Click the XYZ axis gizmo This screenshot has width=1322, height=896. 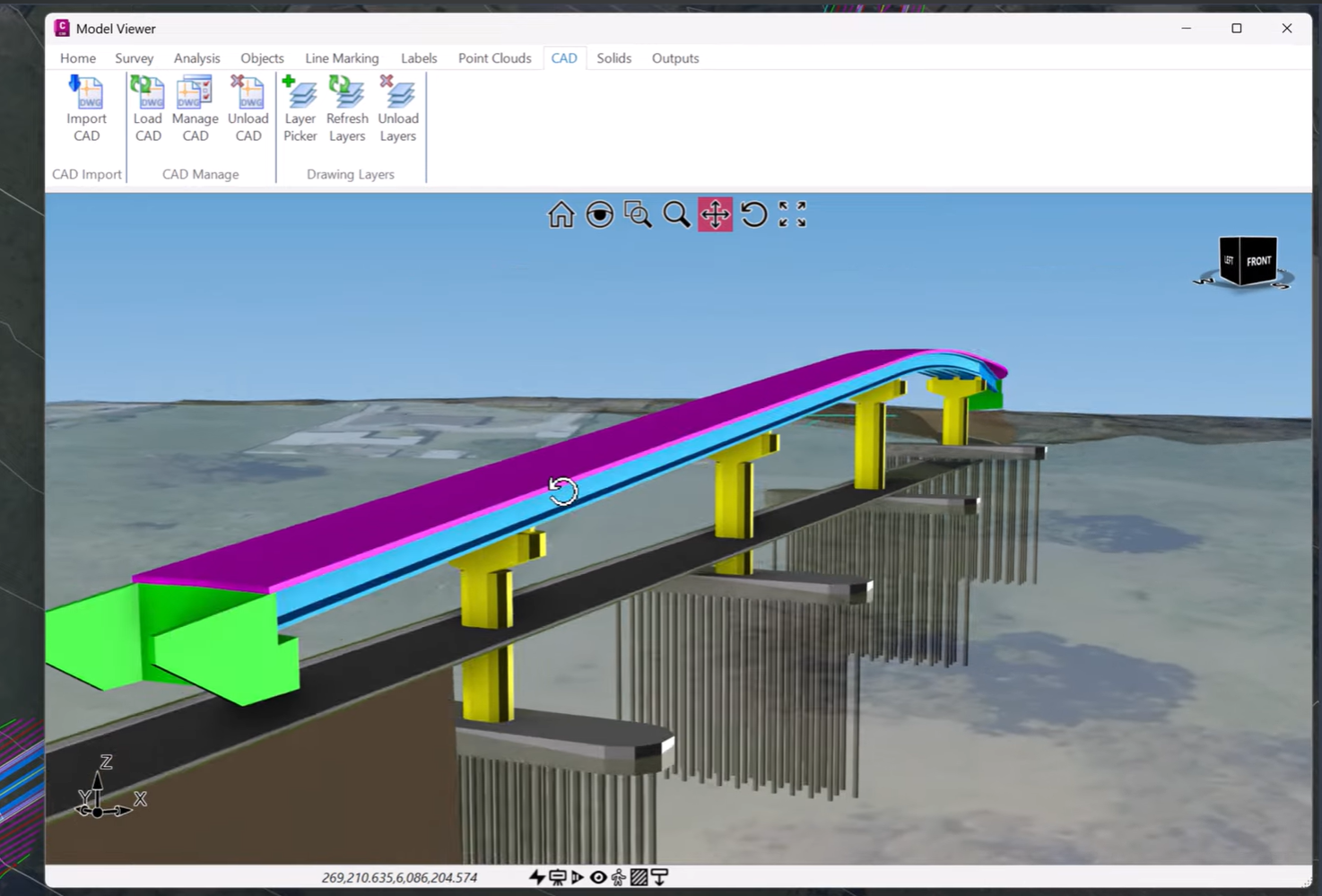click(x=109, y=788)
